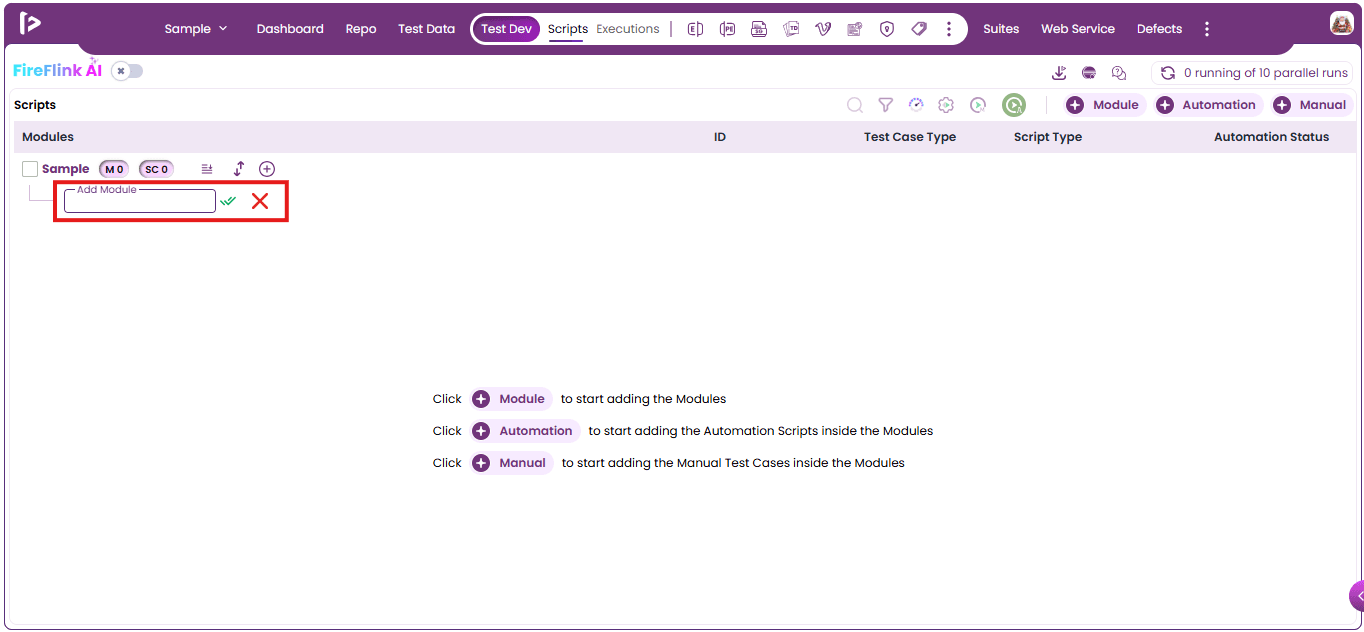Open the Repo tab

coord(361,29)
